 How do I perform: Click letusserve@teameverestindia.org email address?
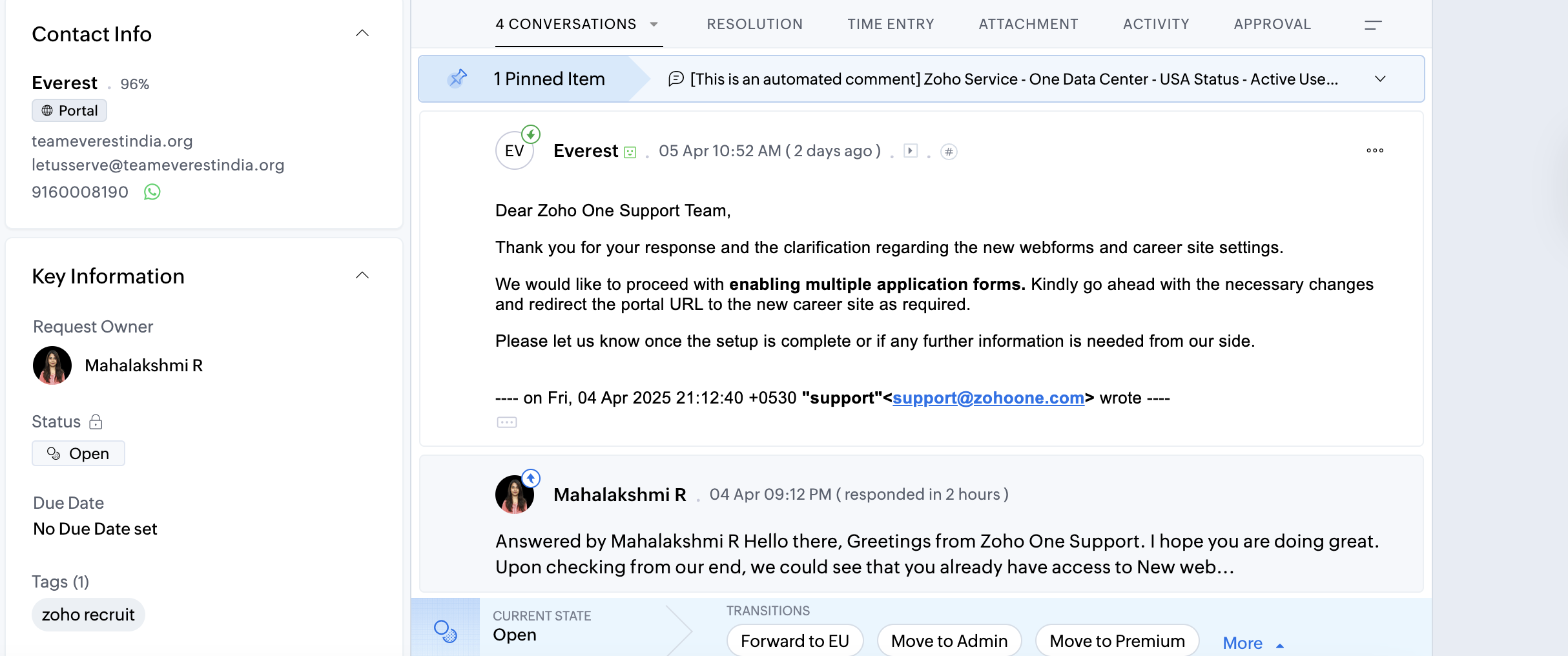click(x=158, y=165)
